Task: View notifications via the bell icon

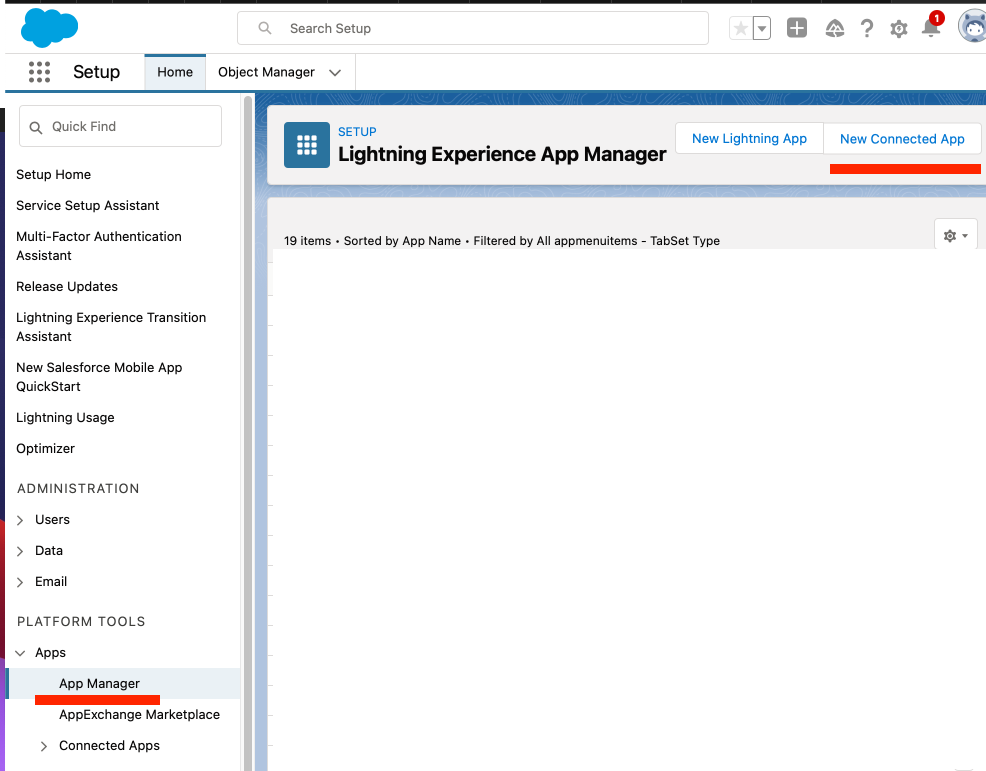Action: 930,28
